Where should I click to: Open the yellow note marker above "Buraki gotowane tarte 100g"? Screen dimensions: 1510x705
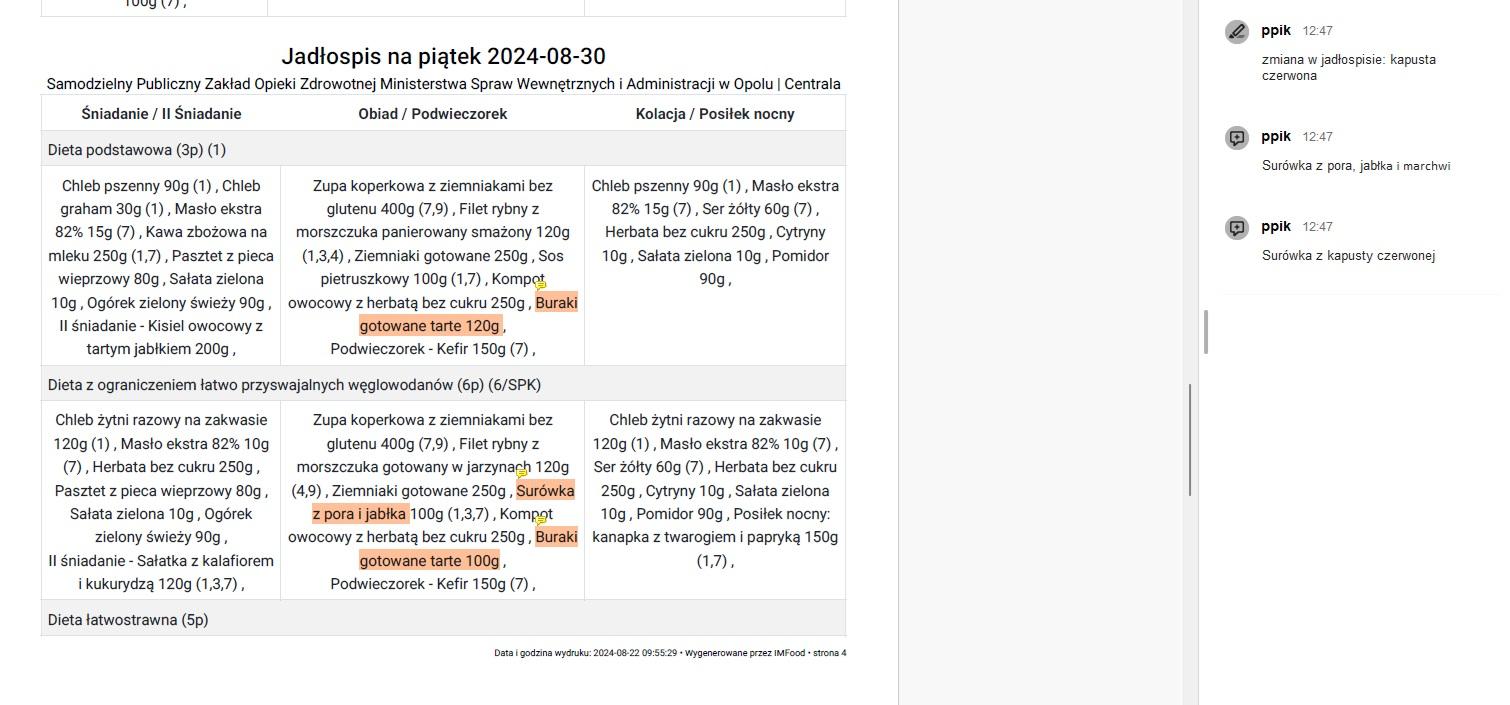click(x=541, y=521)
